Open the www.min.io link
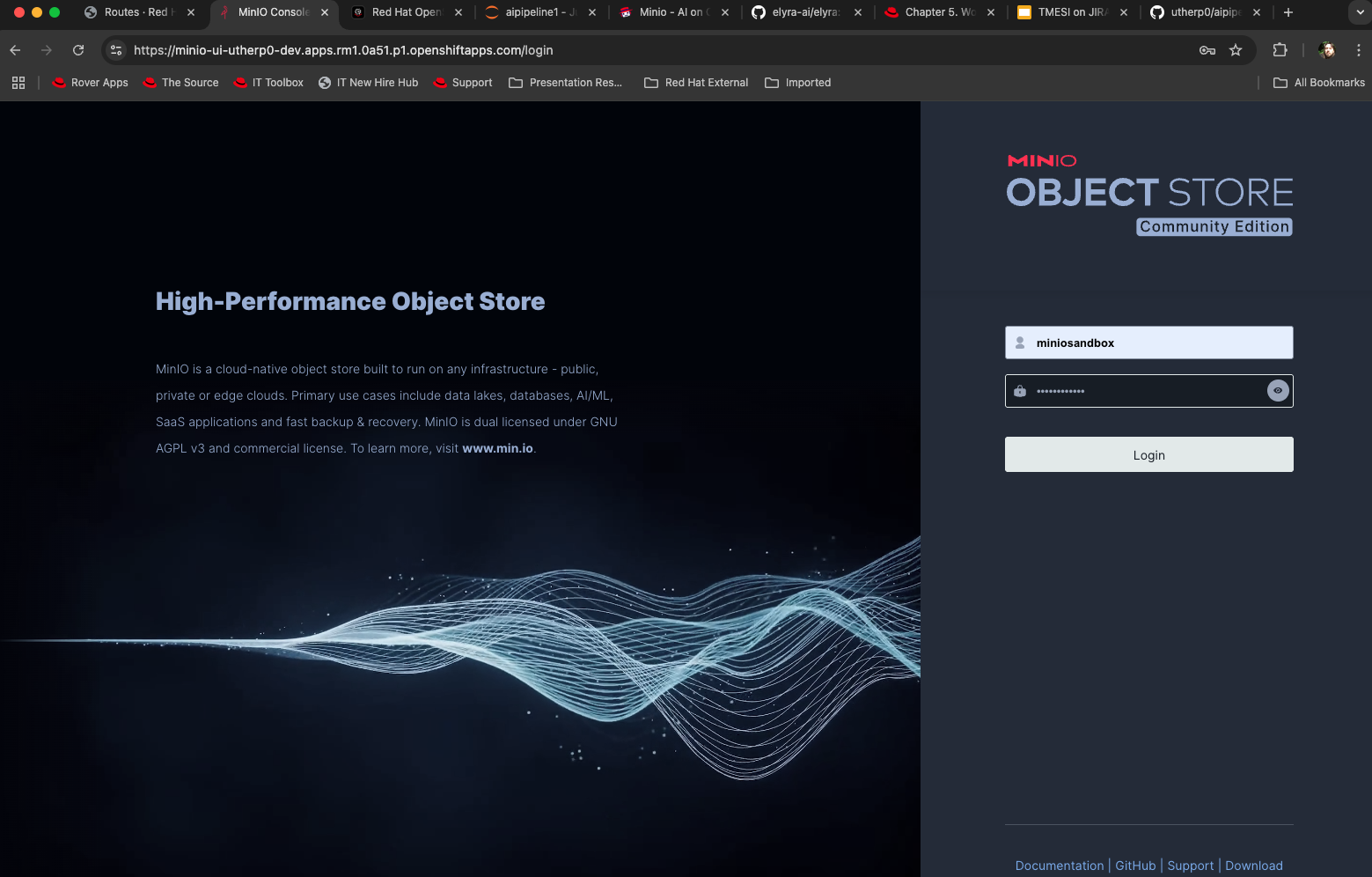This screenshot has height=877, width=1372. point(497,448)
